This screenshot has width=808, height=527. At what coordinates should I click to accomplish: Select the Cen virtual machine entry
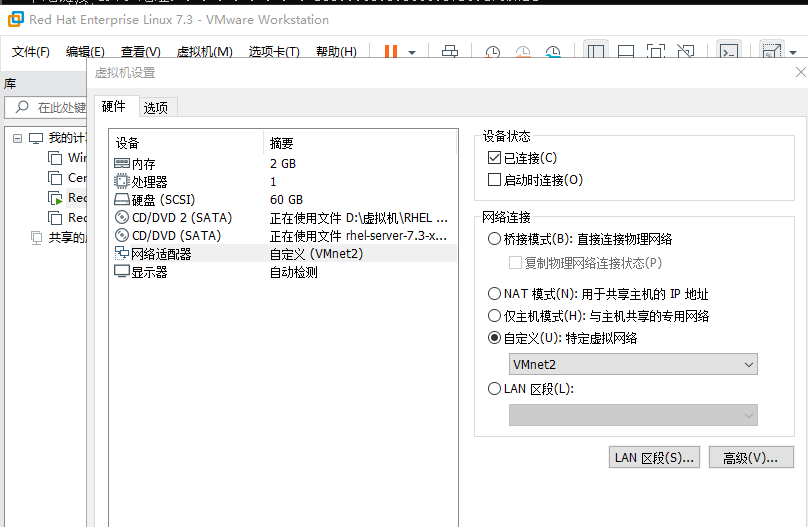67,178
